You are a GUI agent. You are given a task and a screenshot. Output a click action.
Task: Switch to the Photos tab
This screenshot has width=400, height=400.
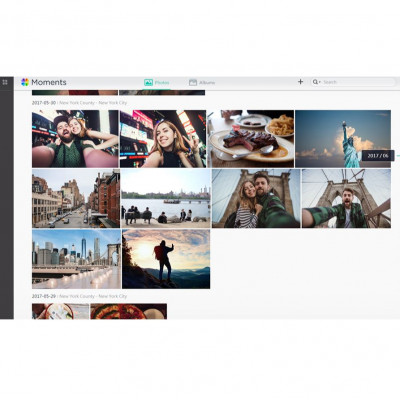coord(157,82)
